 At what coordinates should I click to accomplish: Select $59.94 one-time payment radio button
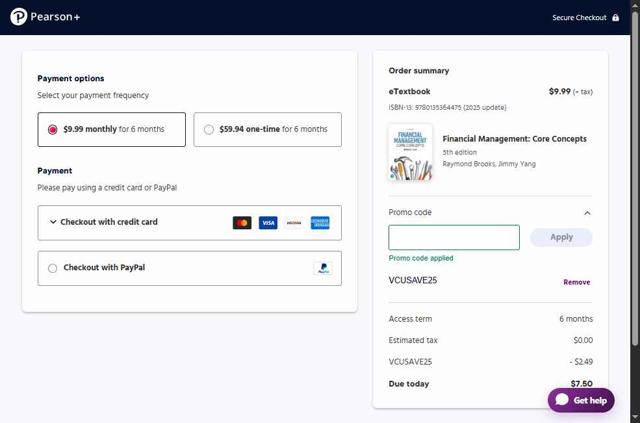point(209,129)
